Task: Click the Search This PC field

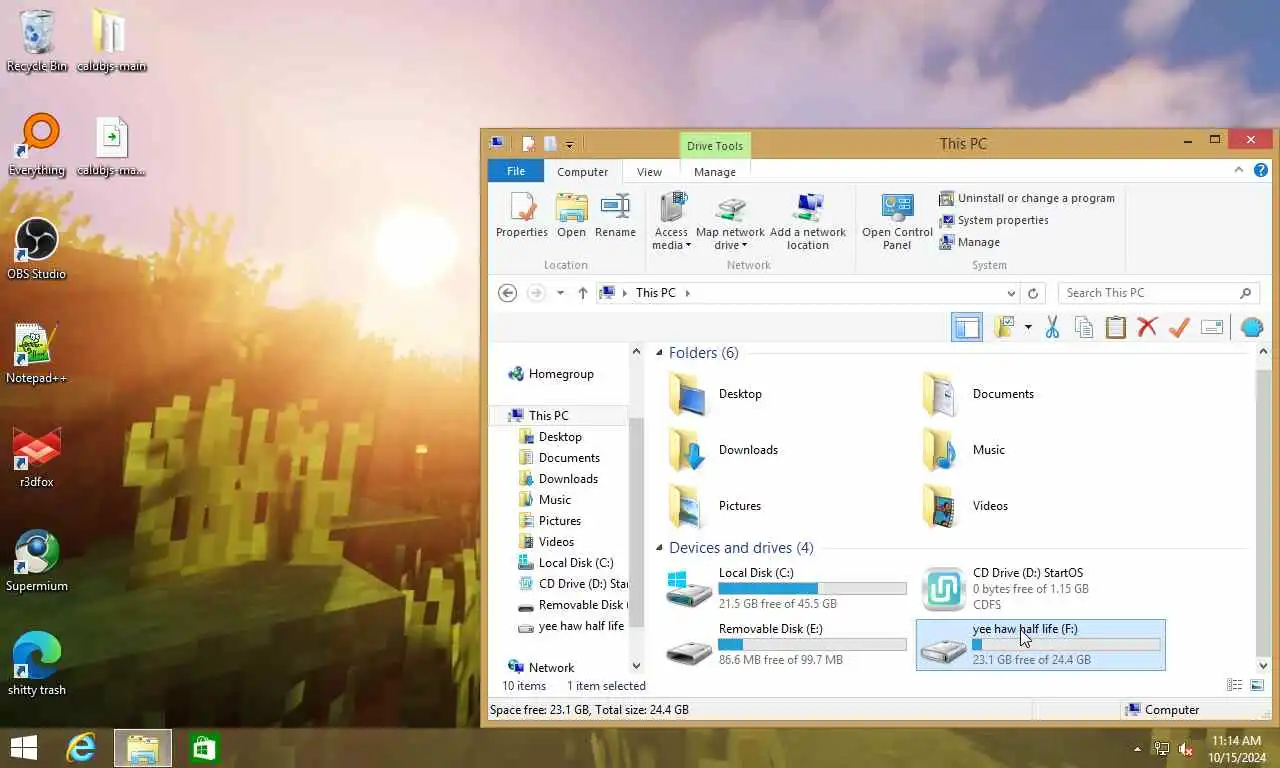Action: 1157,293
